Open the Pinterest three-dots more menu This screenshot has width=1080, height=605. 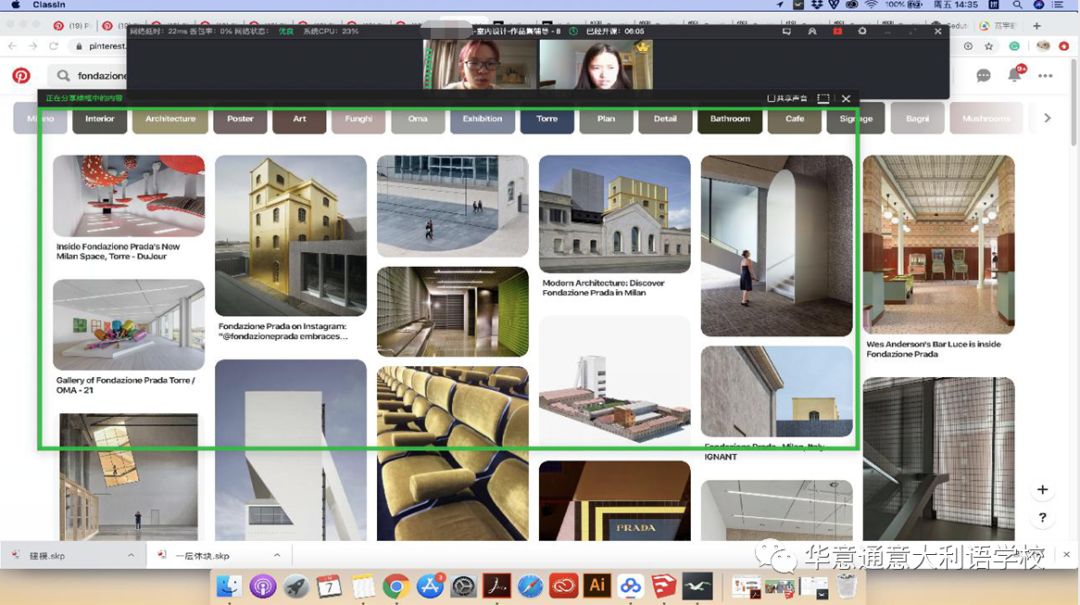1045,76
